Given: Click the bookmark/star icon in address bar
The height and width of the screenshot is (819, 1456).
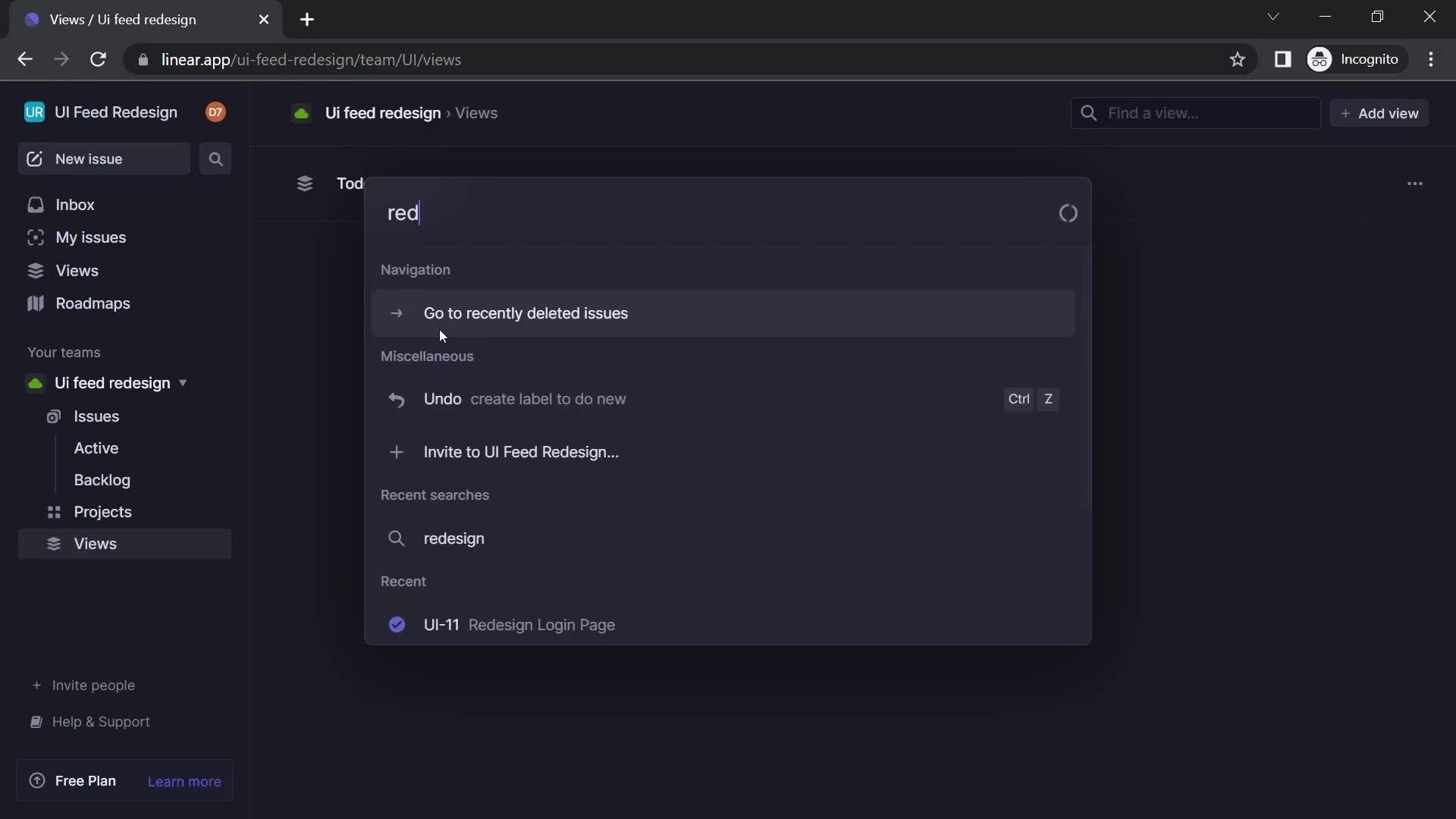Looking at the screenshot, I should tap(1237, 59).
